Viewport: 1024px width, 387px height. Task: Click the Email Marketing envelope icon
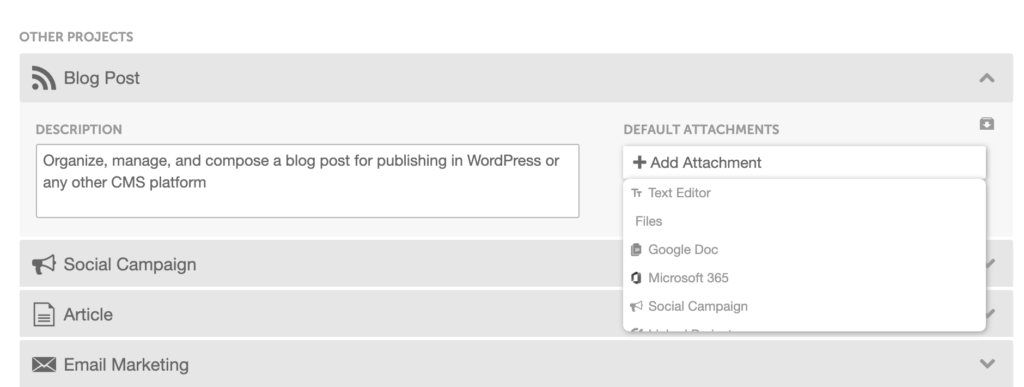click(44, 364)
